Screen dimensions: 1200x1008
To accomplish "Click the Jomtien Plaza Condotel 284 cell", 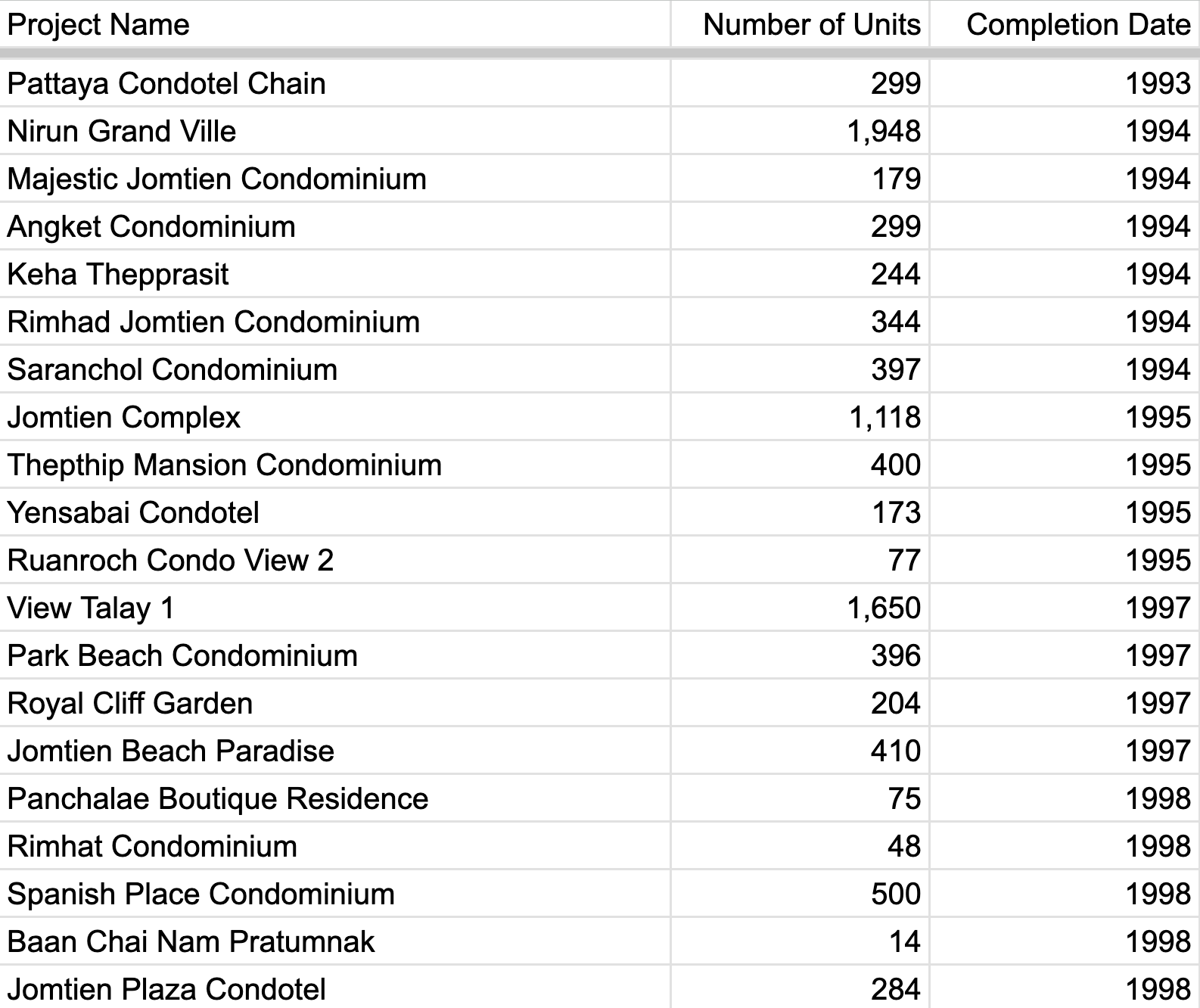I will [800, 988].
